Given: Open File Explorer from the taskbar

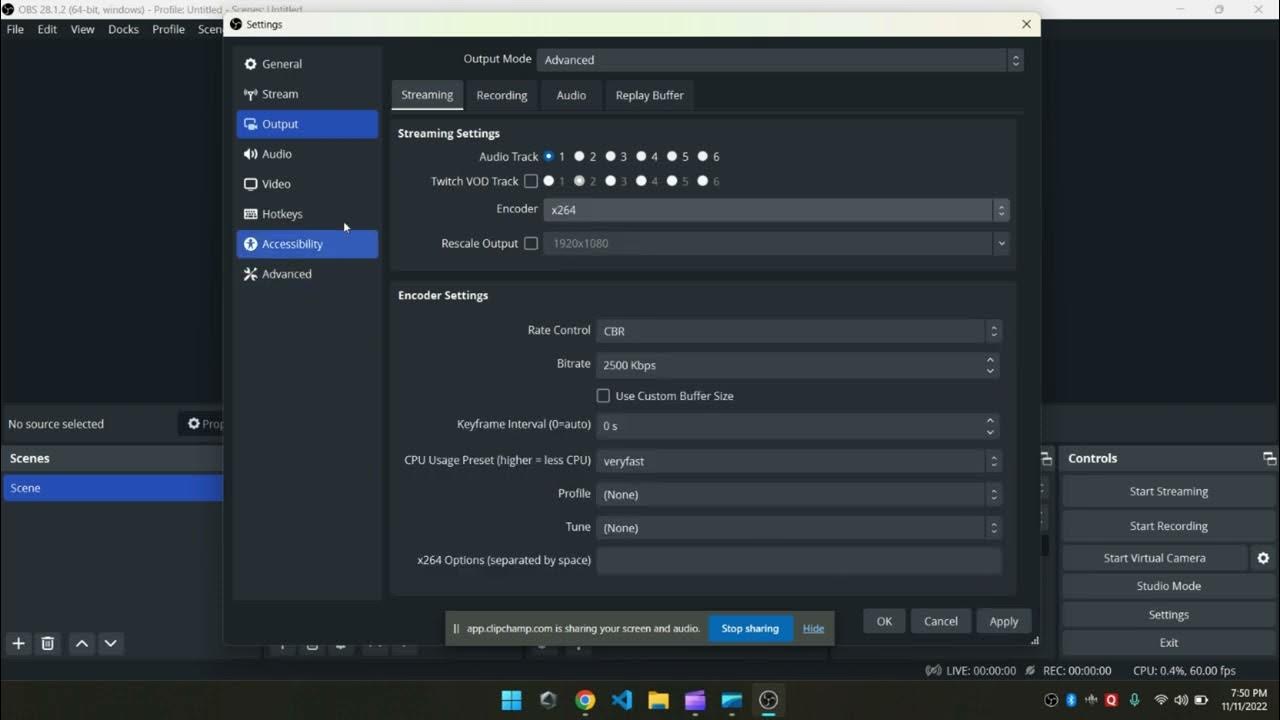Looking at the screenshot, I should pos(658,700).
